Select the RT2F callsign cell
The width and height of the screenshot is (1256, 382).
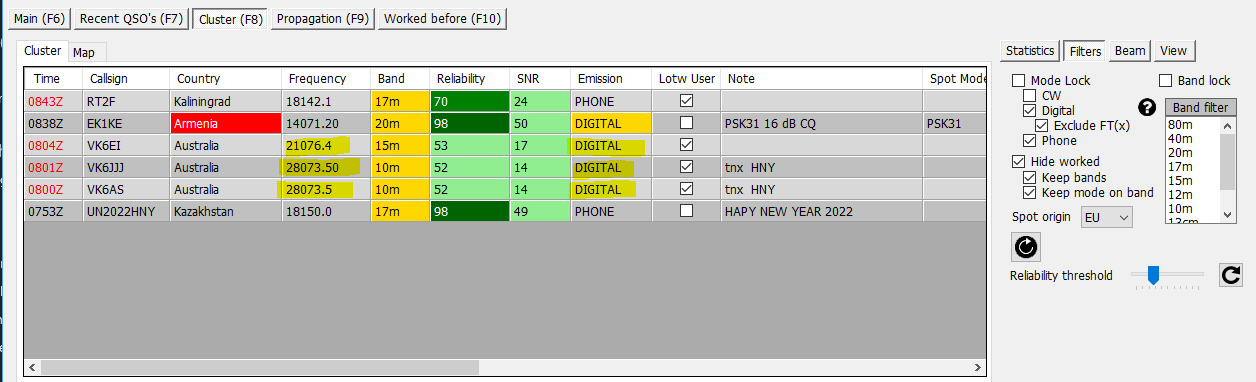point(126,101)
